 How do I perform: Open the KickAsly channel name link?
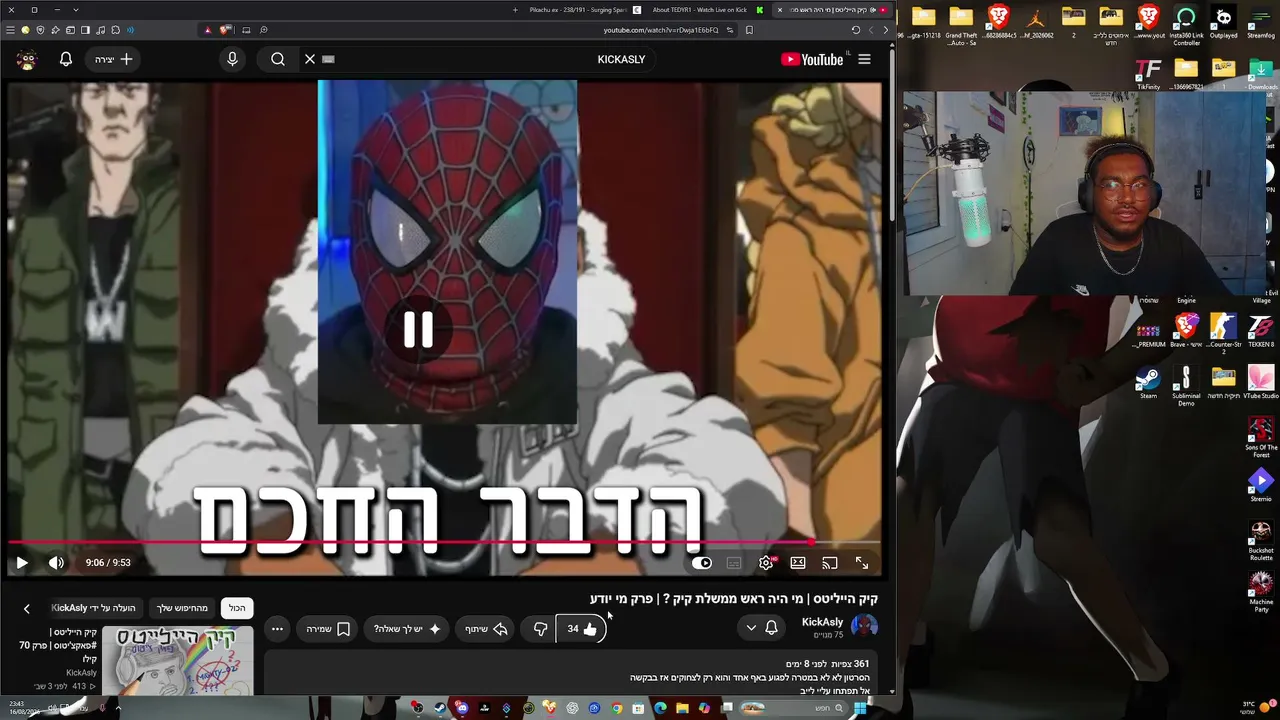pos(823,622)
